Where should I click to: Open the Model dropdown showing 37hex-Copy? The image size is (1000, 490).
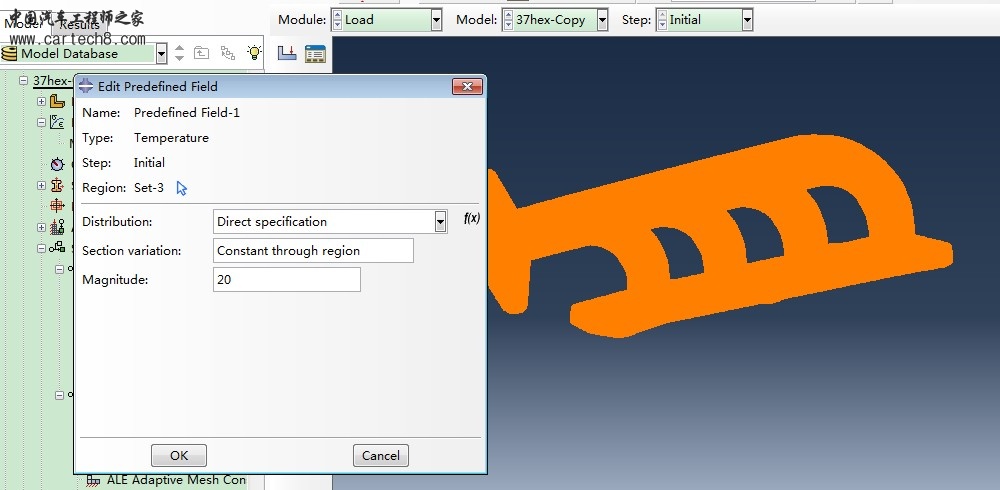602,20
